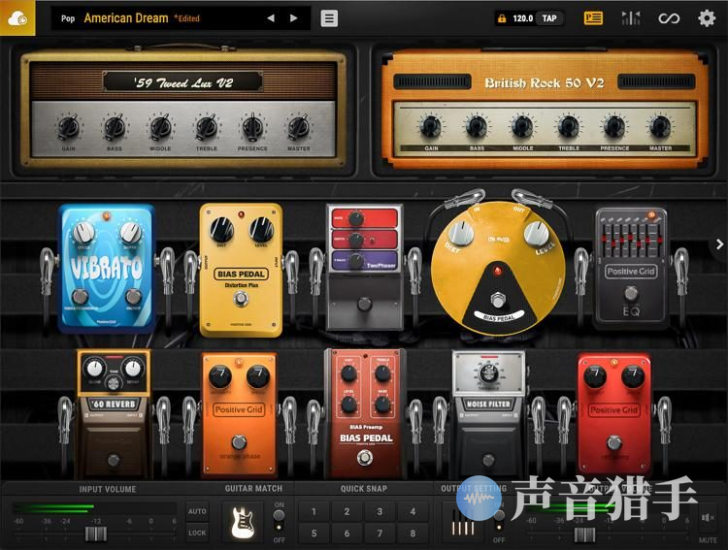This screenshot has width=728, height=550.
Task: Go to previous preset arrow
Action: pyautogui.click(x=271, y=18)
